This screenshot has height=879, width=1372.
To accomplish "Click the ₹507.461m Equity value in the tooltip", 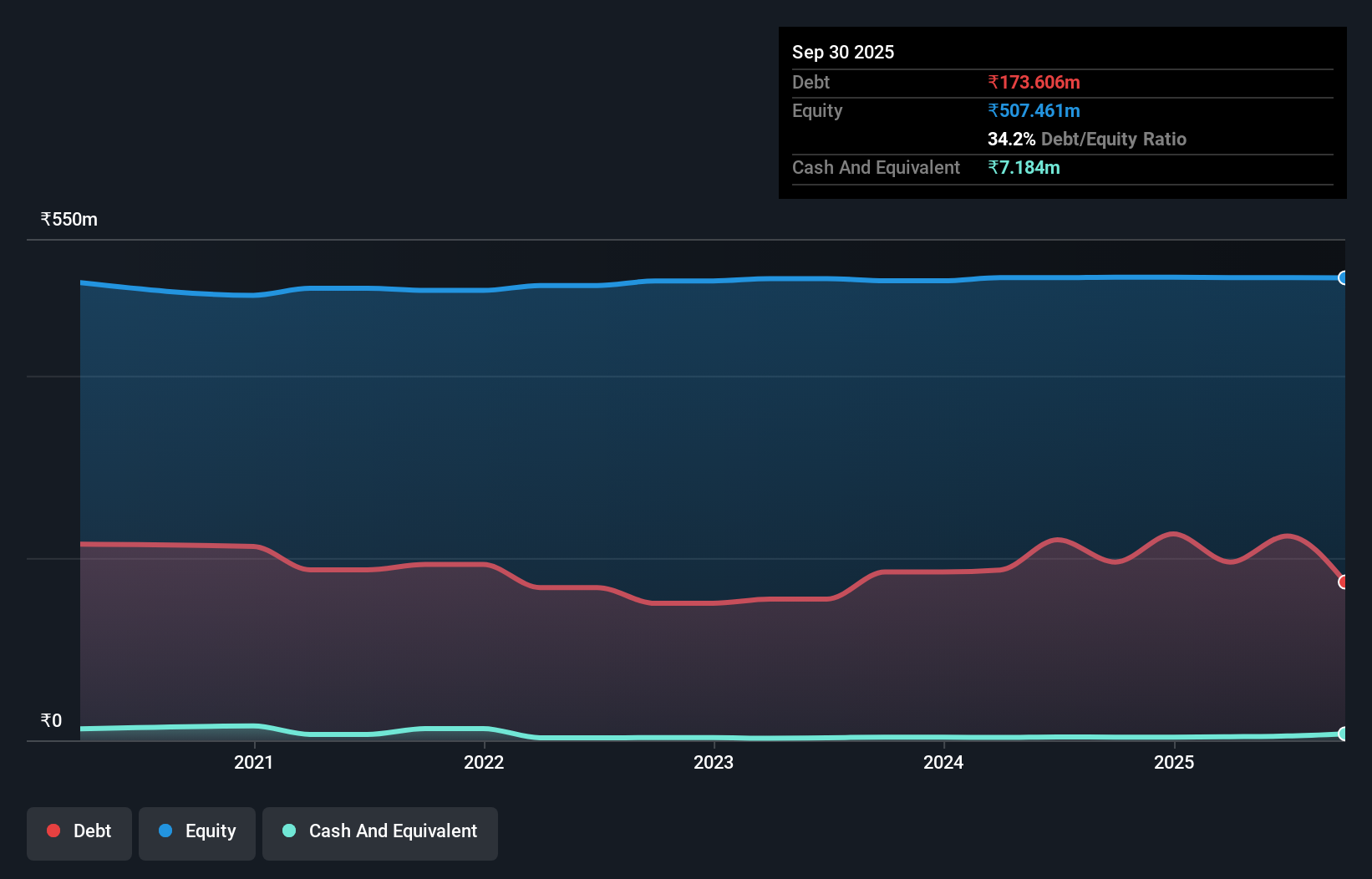I will tap(1034, 110).
